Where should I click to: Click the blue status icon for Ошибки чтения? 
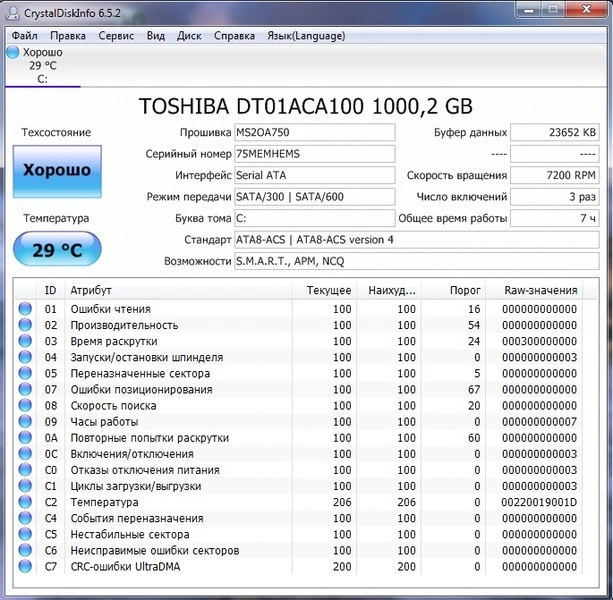click(x=25, y=309)
